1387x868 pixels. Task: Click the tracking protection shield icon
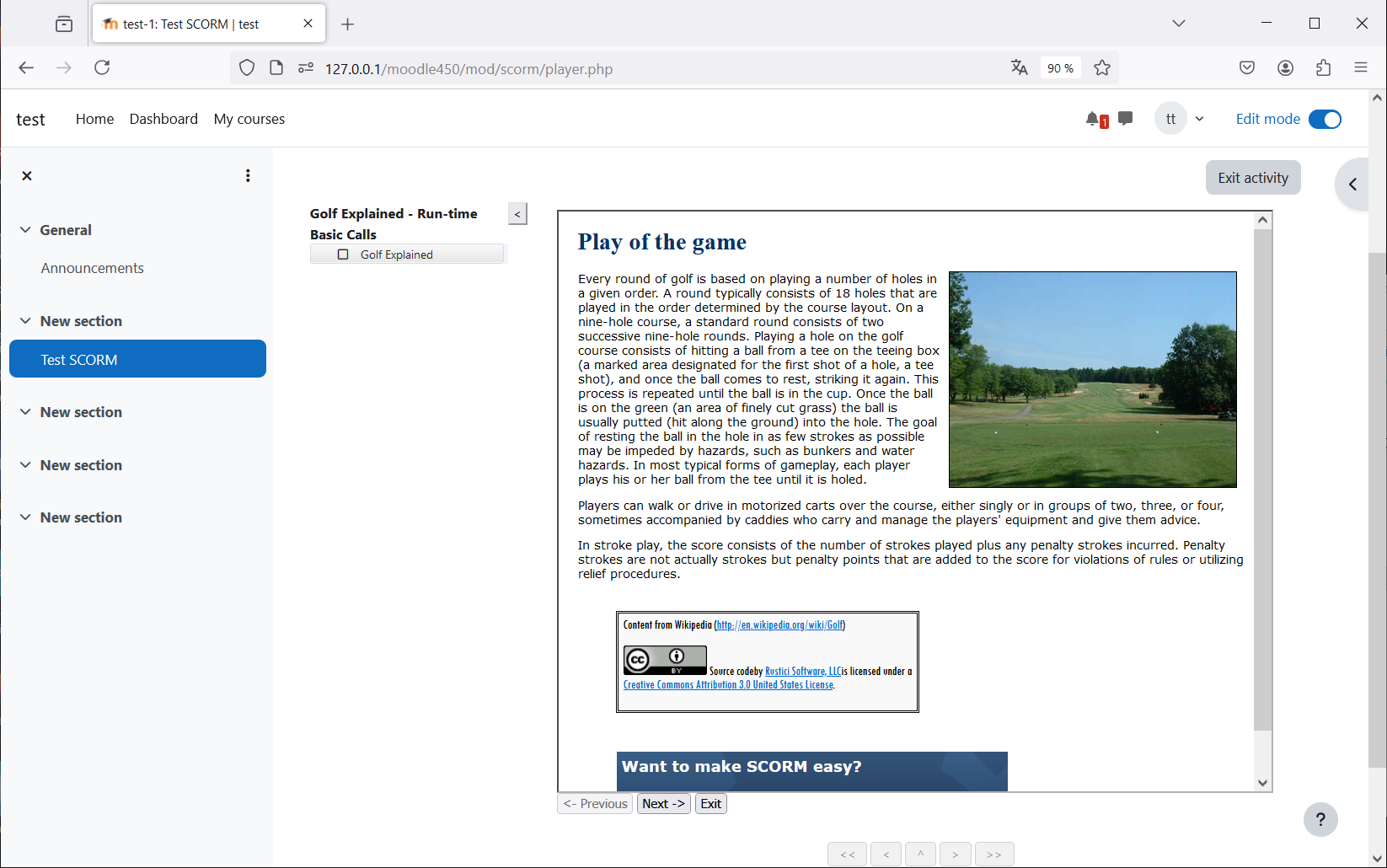coord(247,68)
